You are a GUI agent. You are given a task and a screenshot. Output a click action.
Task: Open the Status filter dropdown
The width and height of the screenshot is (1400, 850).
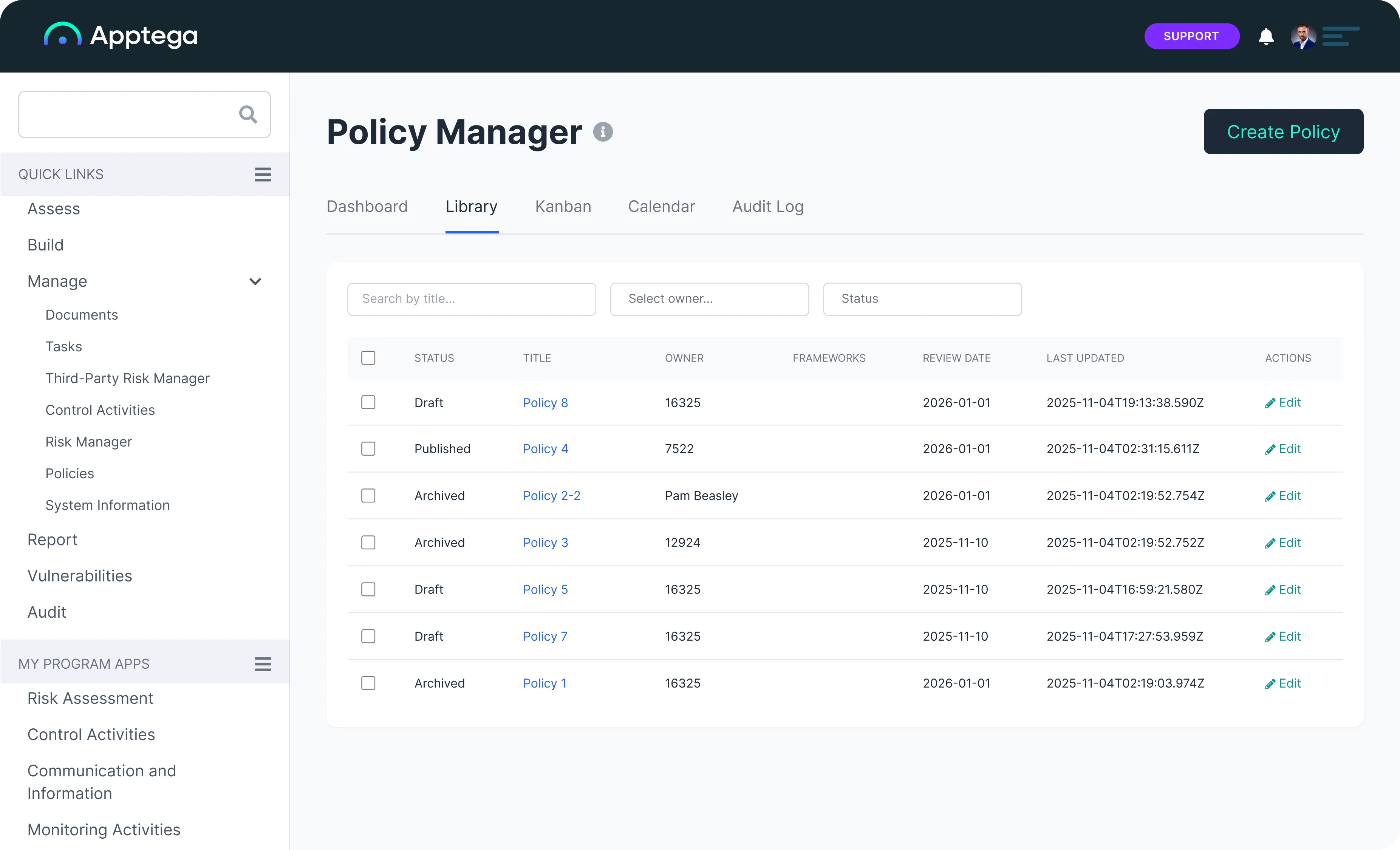pyautogui.click(x=922, y=299)
